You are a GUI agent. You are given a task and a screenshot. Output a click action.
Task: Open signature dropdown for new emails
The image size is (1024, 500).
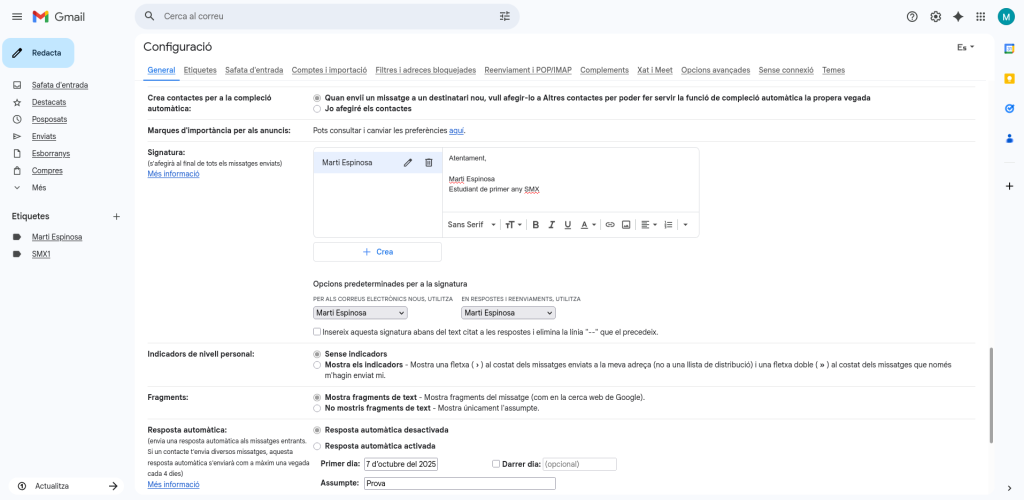(360, 313)
